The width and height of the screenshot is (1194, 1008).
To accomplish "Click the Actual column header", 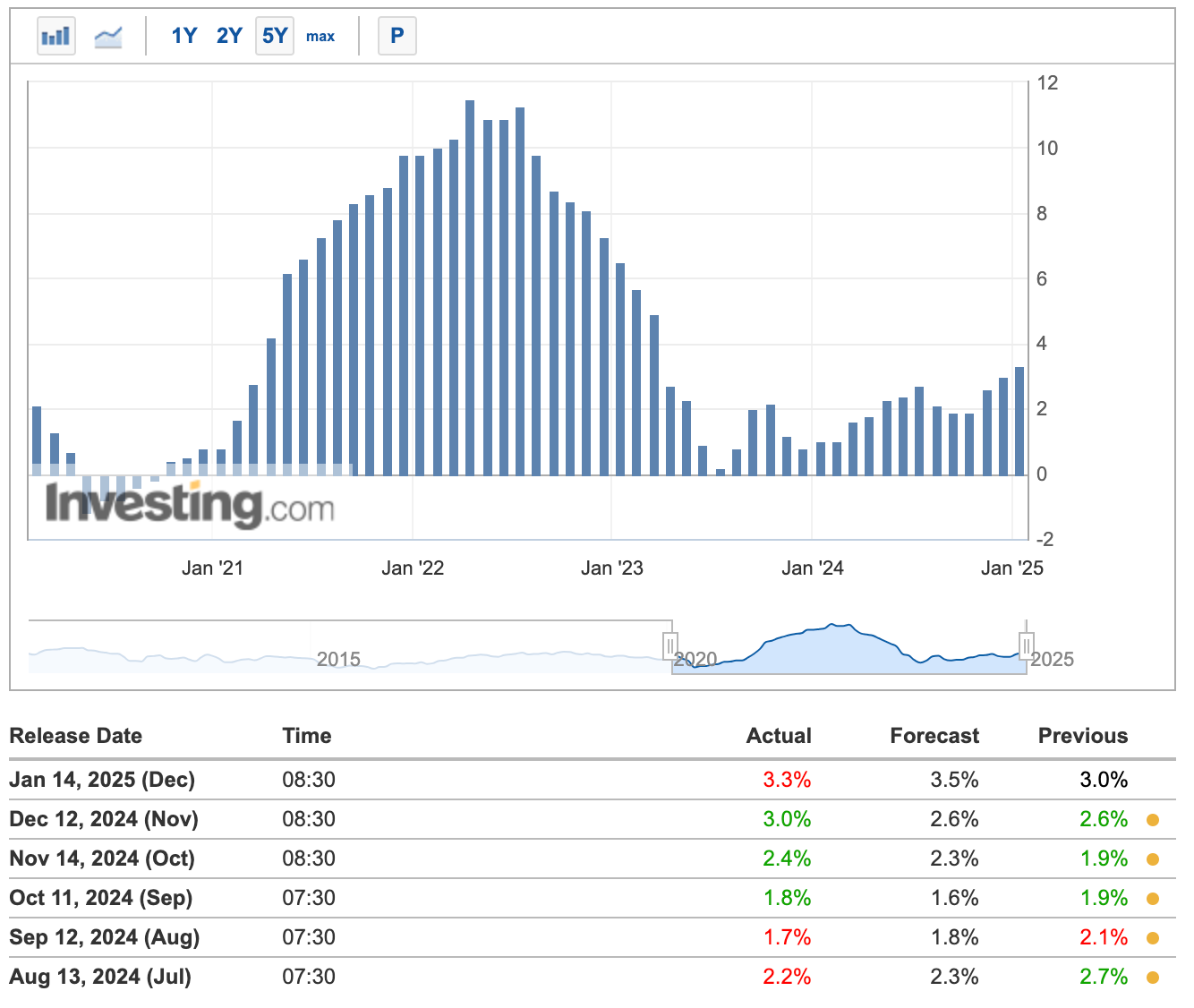I will tap(779, 736).
